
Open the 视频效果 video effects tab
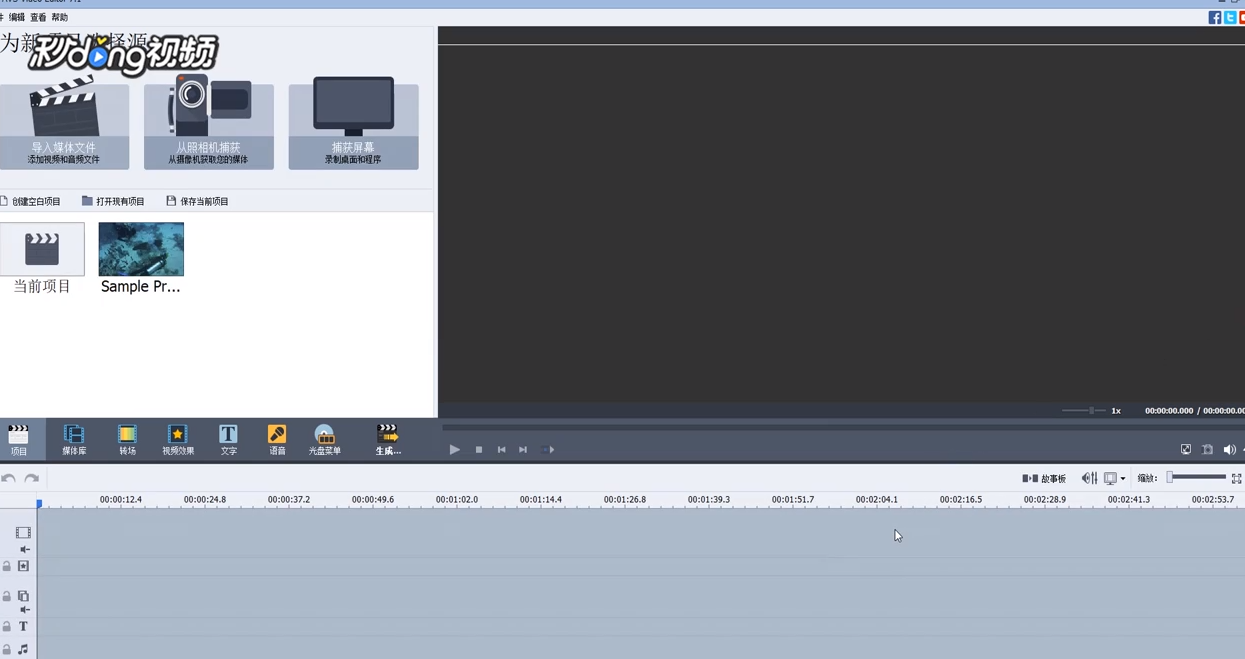click(x=178, y=439)
